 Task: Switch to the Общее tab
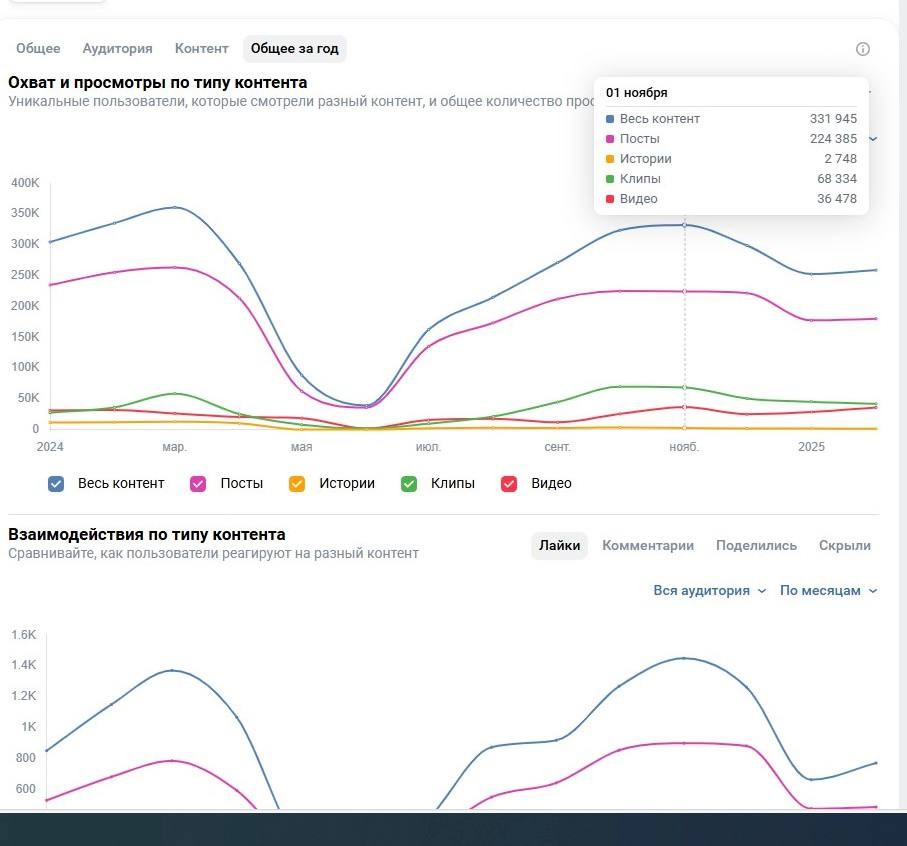point(38,49)
